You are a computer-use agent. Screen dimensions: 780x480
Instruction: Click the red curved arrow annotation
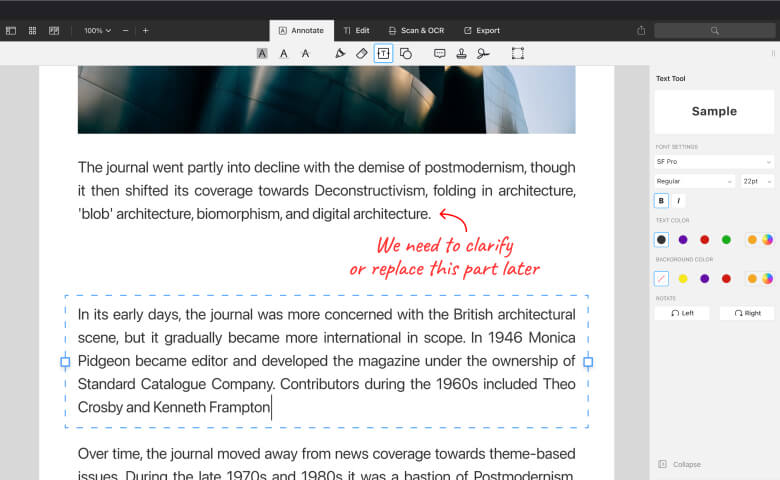[454, 220]
